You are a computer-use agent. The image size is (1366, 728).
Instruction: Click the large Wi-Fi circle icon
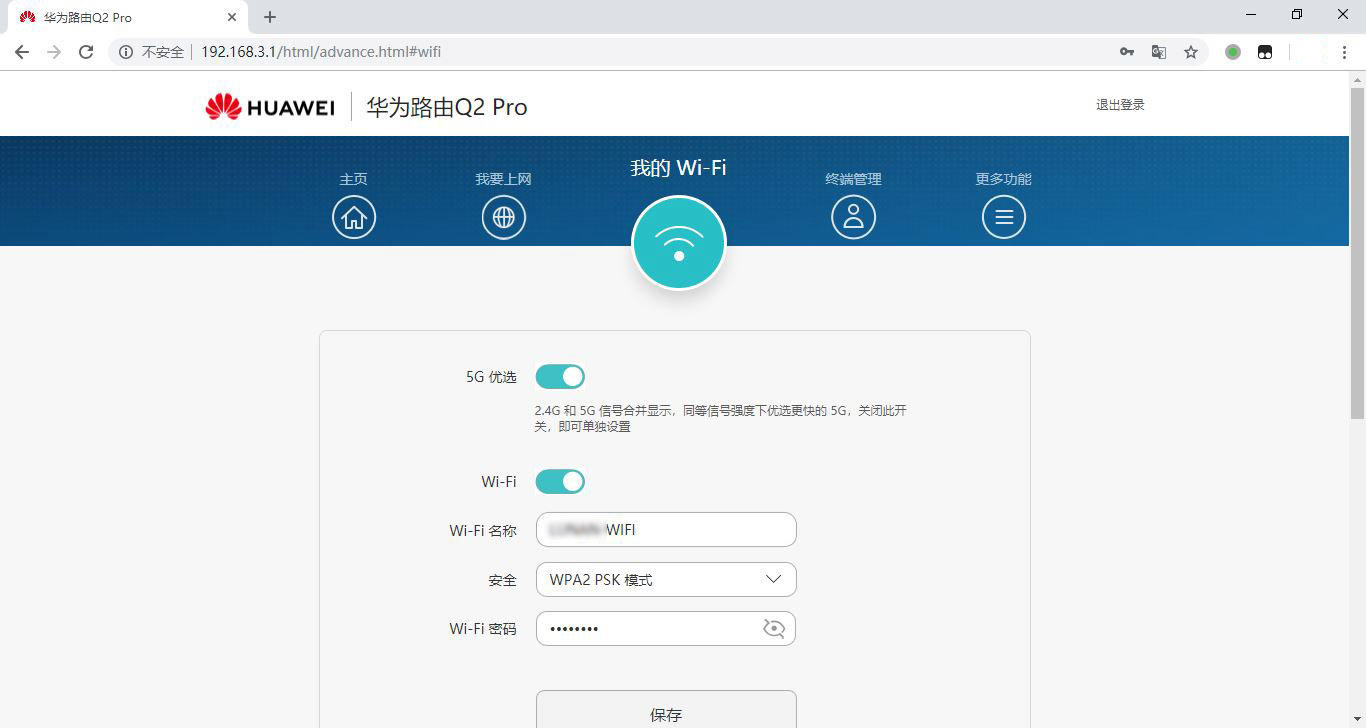pos(679,243)
